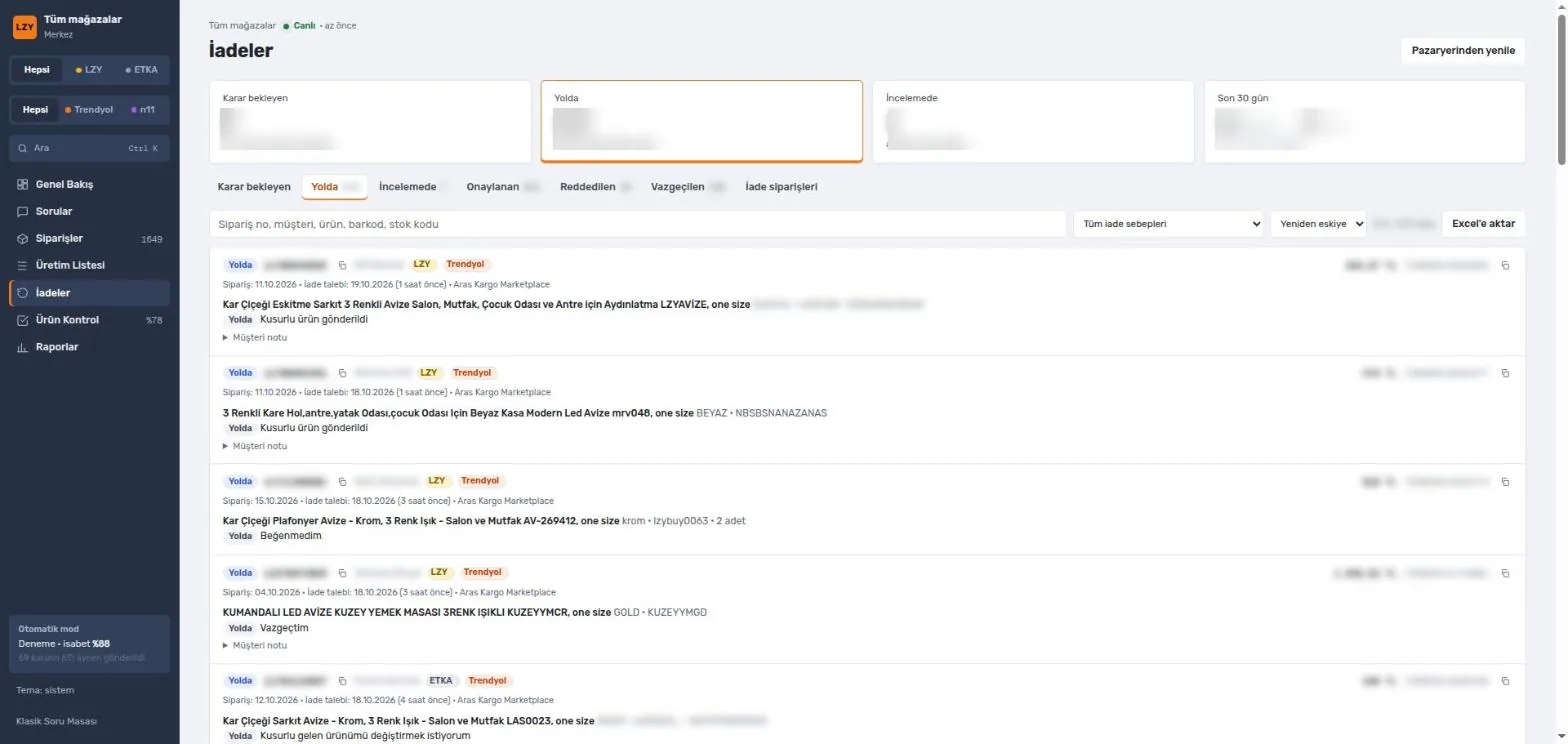Screen dimensions: 1568x744
Task: Filter marketplace to n11 only
Action: point(143,110)
